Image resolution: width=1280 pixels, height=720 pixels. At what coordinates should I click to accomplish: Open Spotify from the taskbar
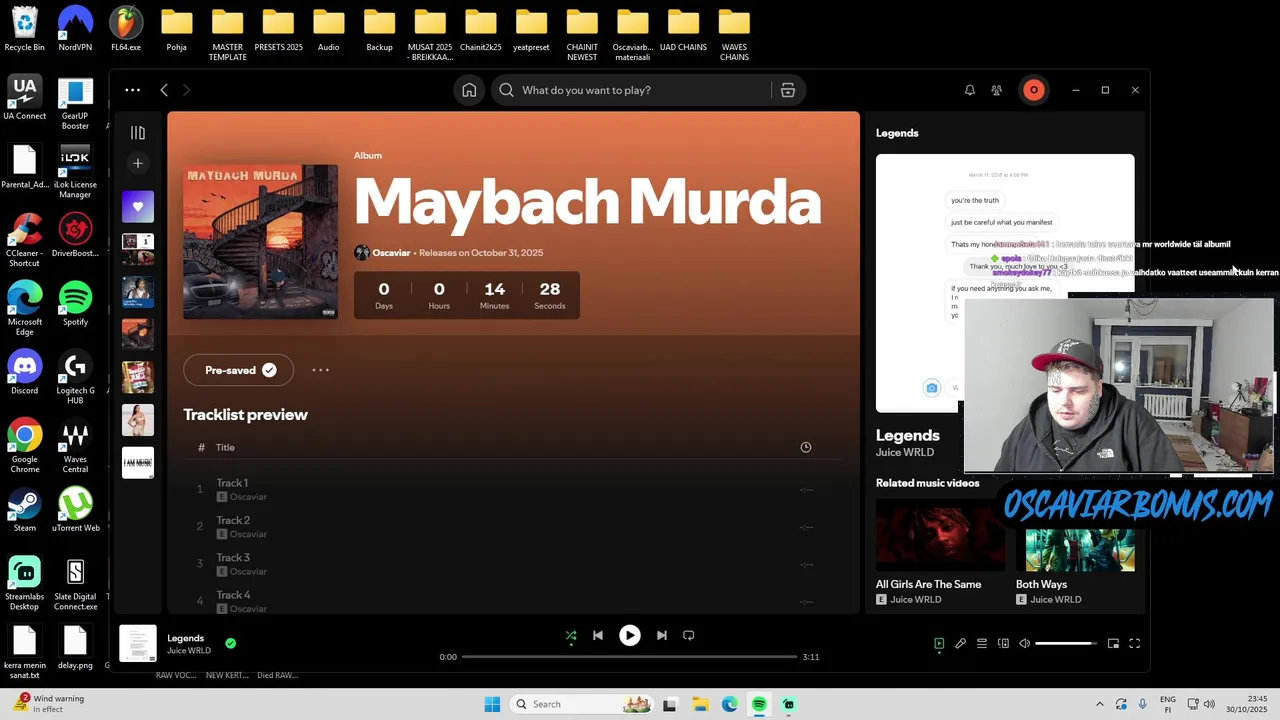pyautogui.click(x=759, y=704)
